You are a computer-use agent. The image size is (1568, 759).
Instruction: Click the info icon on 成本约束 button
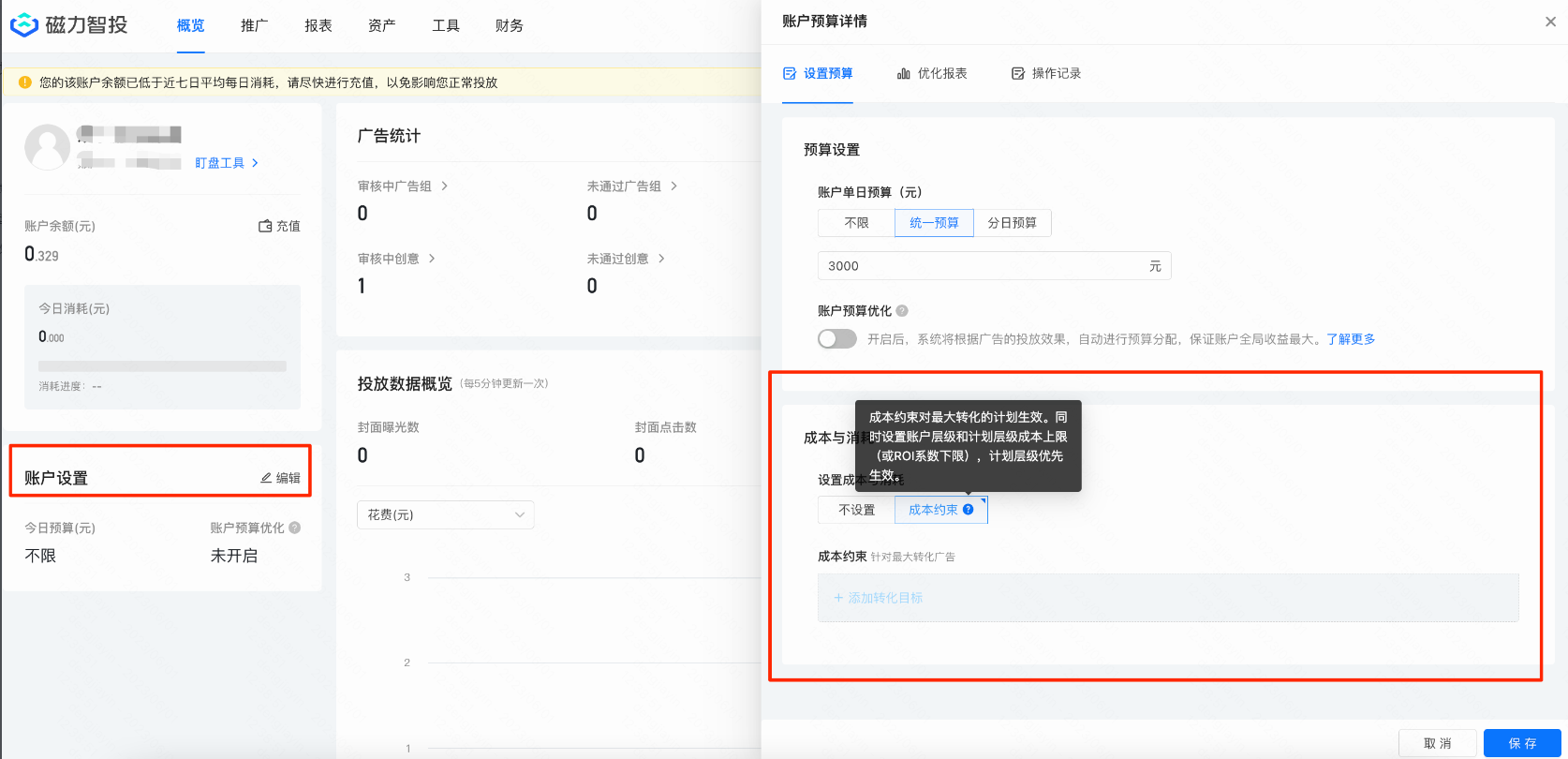[x=969, y=510]
